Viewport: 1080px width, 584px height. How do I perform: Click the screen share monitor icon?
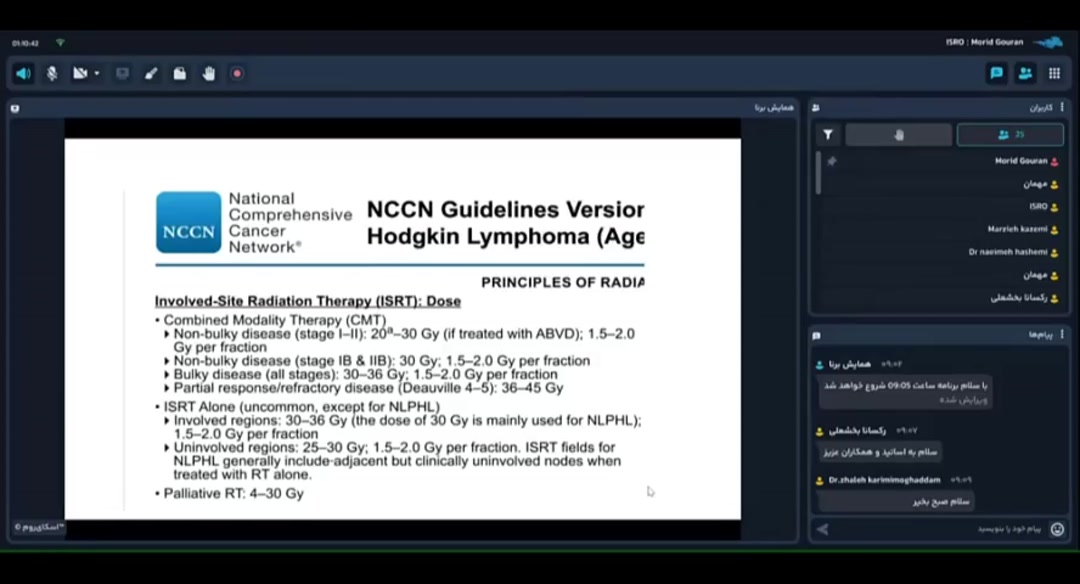point(122,73)
